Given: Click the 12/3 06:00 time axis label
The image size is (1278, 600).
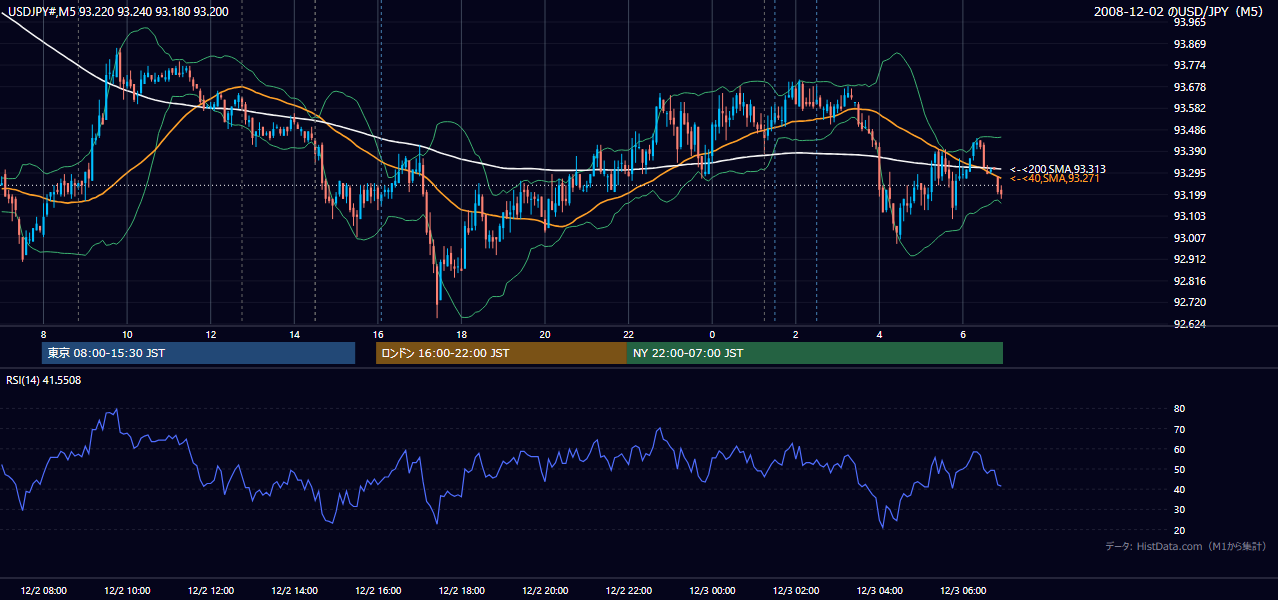Looking at the screenshot, I should click(963, 591).
